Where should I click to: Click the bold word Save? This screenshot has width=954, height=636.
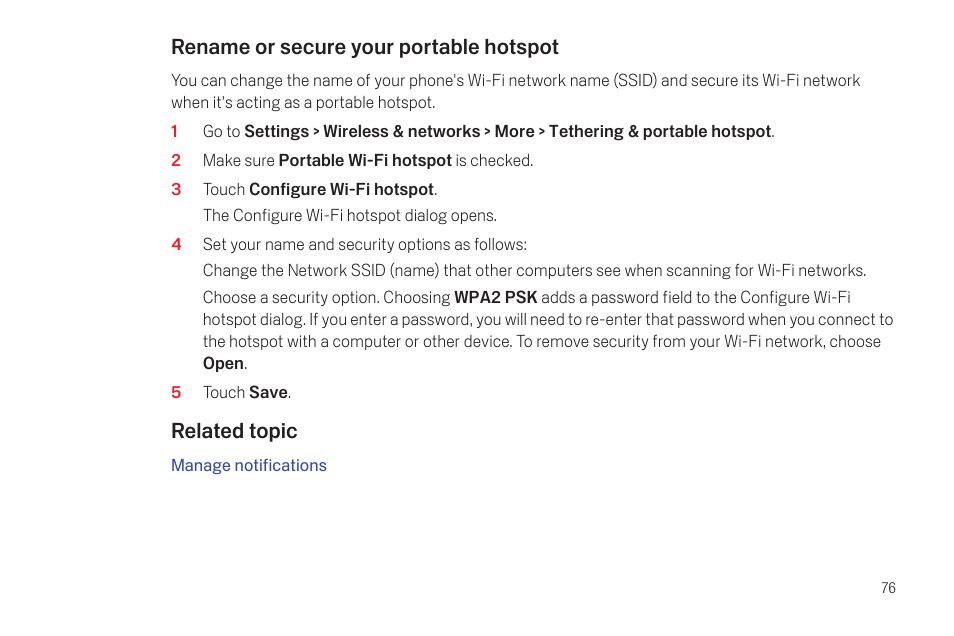268,393
